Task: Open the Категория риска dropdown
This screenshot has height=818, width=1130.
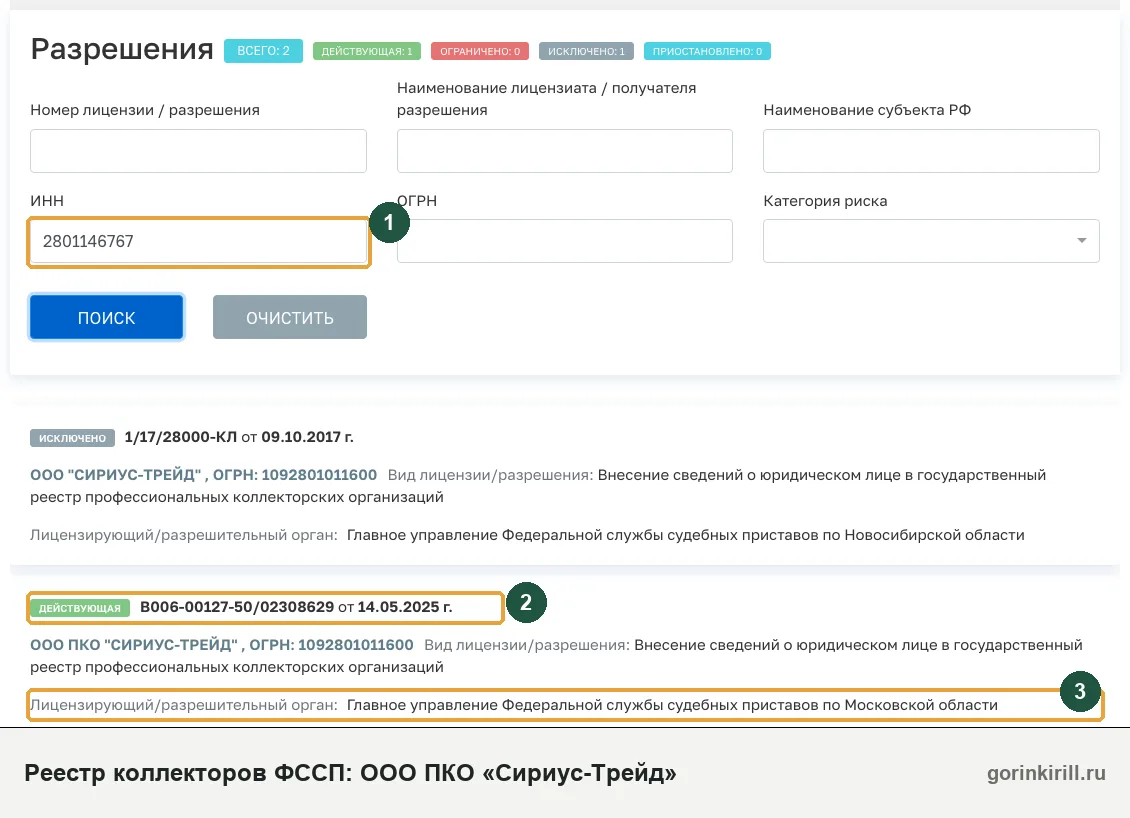Action: coord(931,241)
